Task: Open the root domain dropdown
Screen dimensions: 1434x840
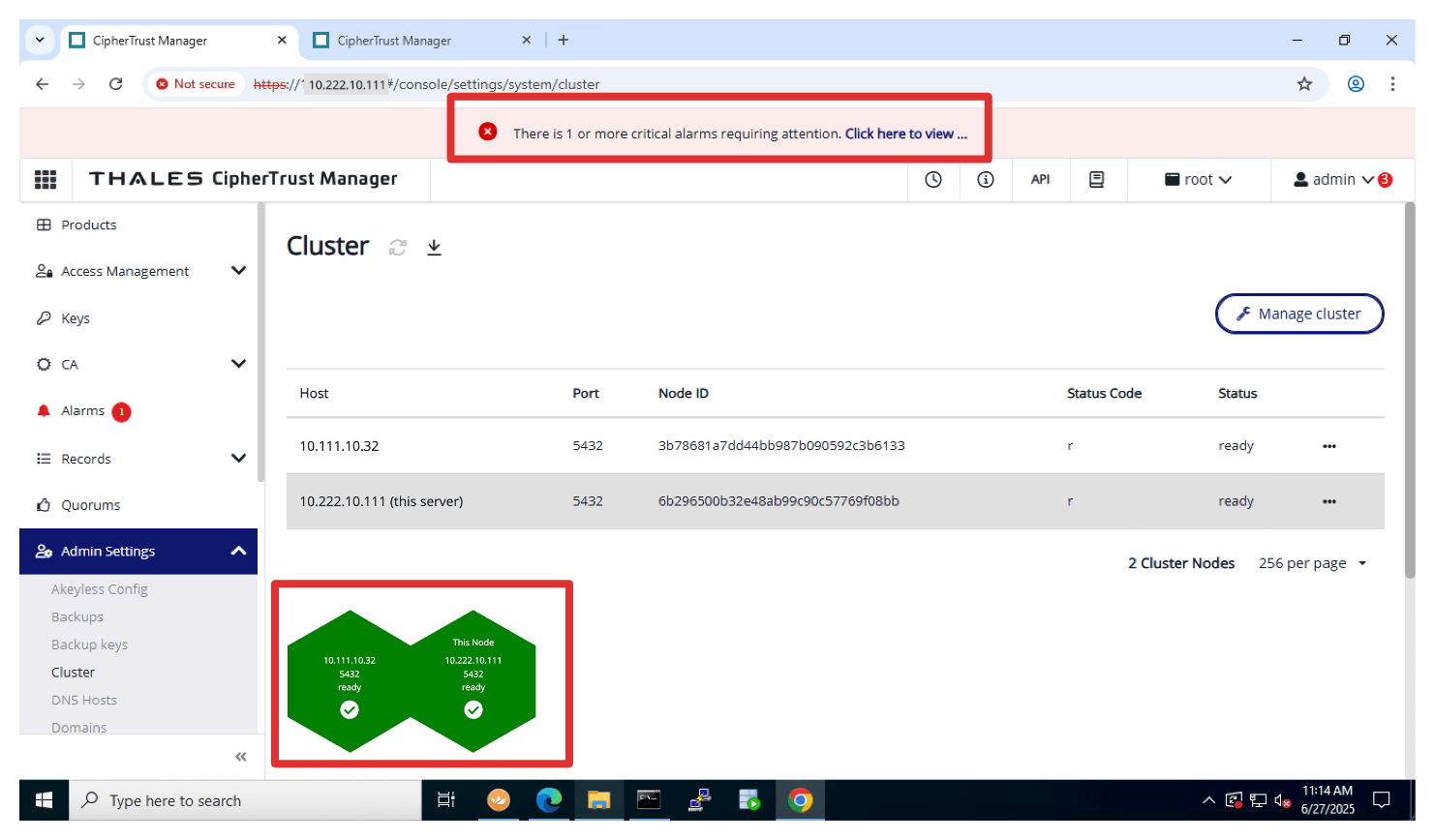Action: pyautogui.click(x=1199, y=179)
